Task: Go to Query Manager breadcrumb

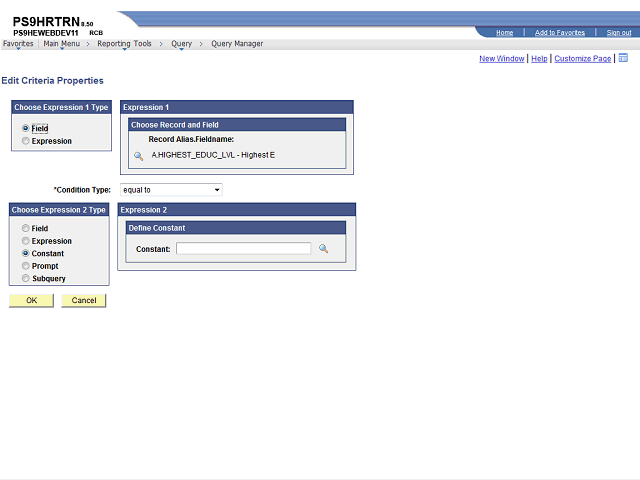Action: click(x=237, y=44)
